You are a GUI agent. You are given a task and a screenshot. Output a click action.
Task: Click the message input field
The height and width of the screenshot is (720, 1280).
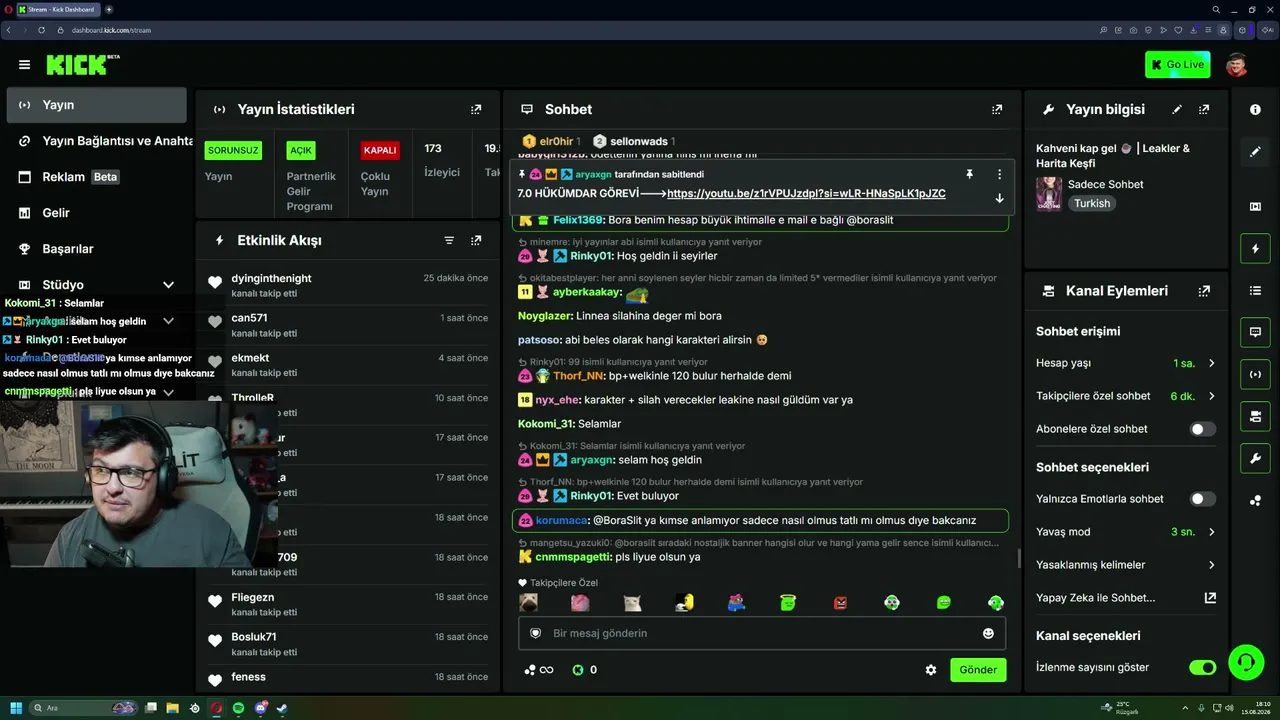coord(762,633)
